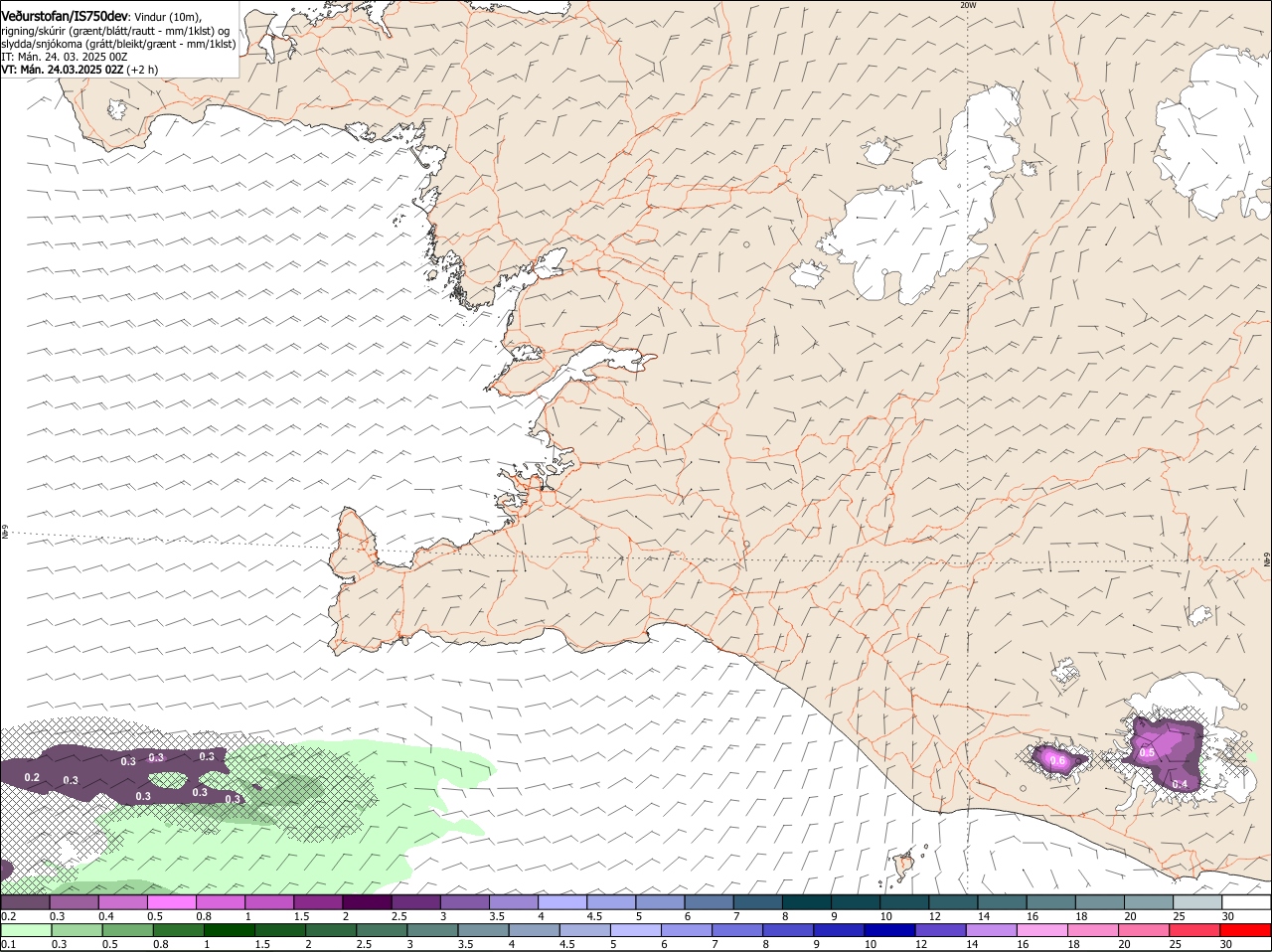Choose the 16 pink swatch in the lower legend
The width and height of the screenshot is (1272, 952).
(x=1042, y=930)
